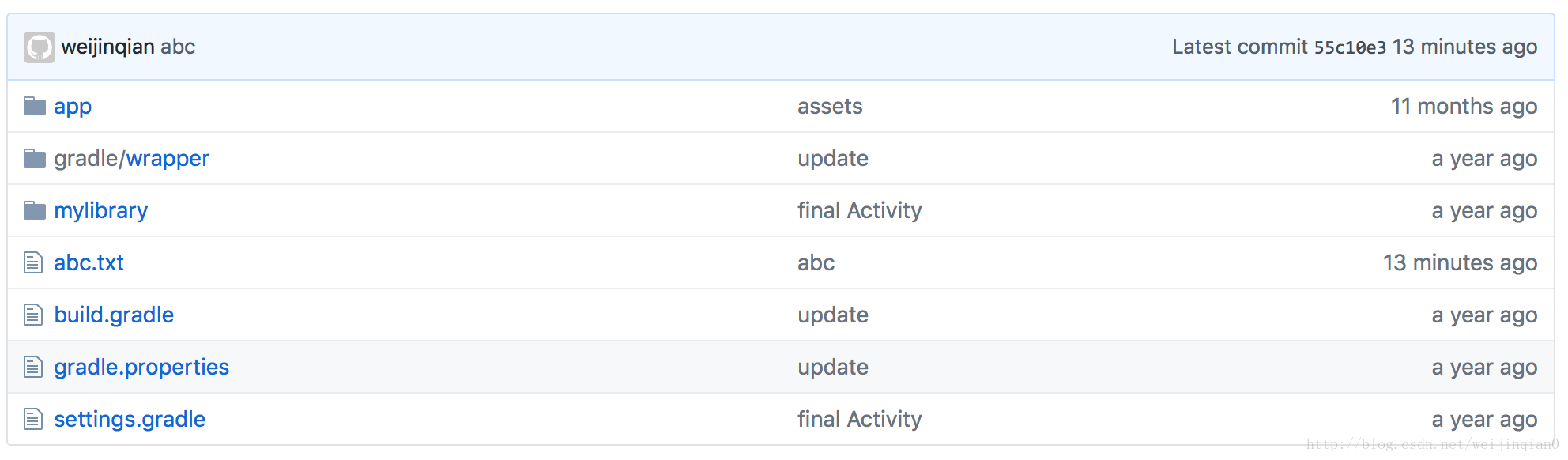This screenshot has width=1568, height=460.
Task: Click the abc commit message beside the author
Action: click(x=178, y=47)
